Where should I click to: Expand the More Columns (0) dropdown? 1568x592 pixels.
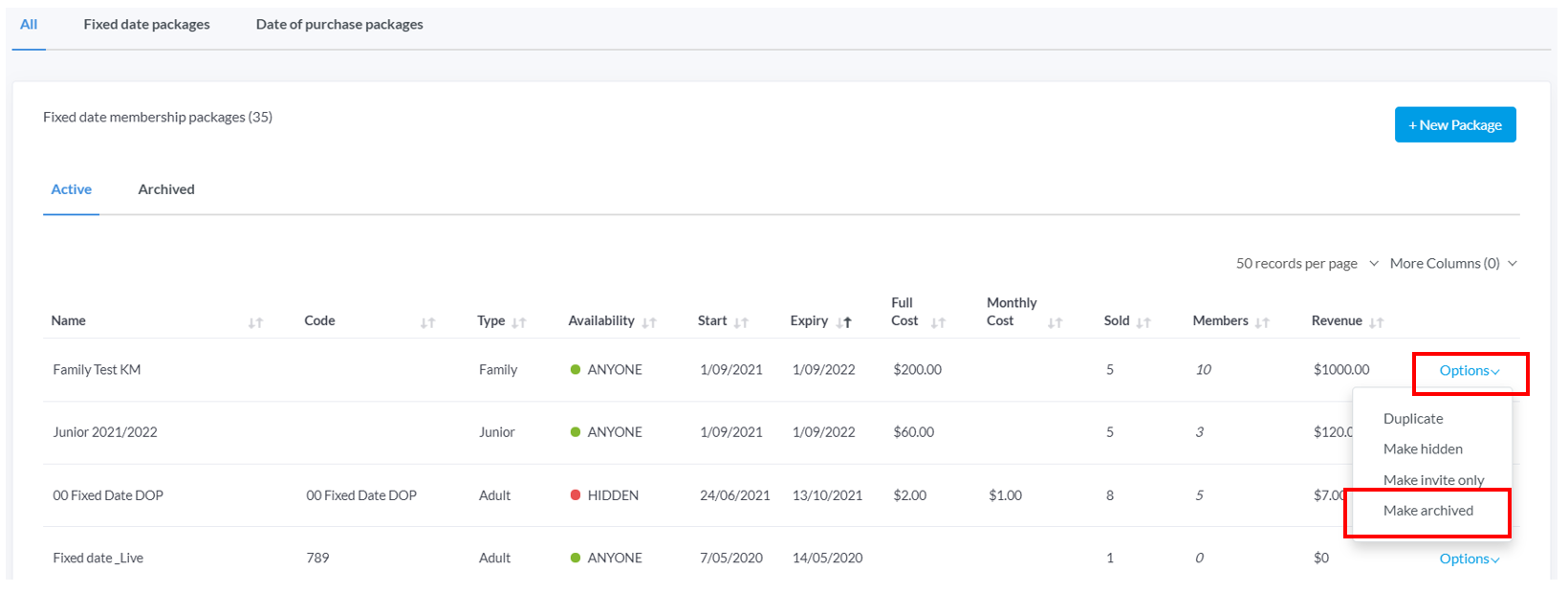click(1453, 263)
